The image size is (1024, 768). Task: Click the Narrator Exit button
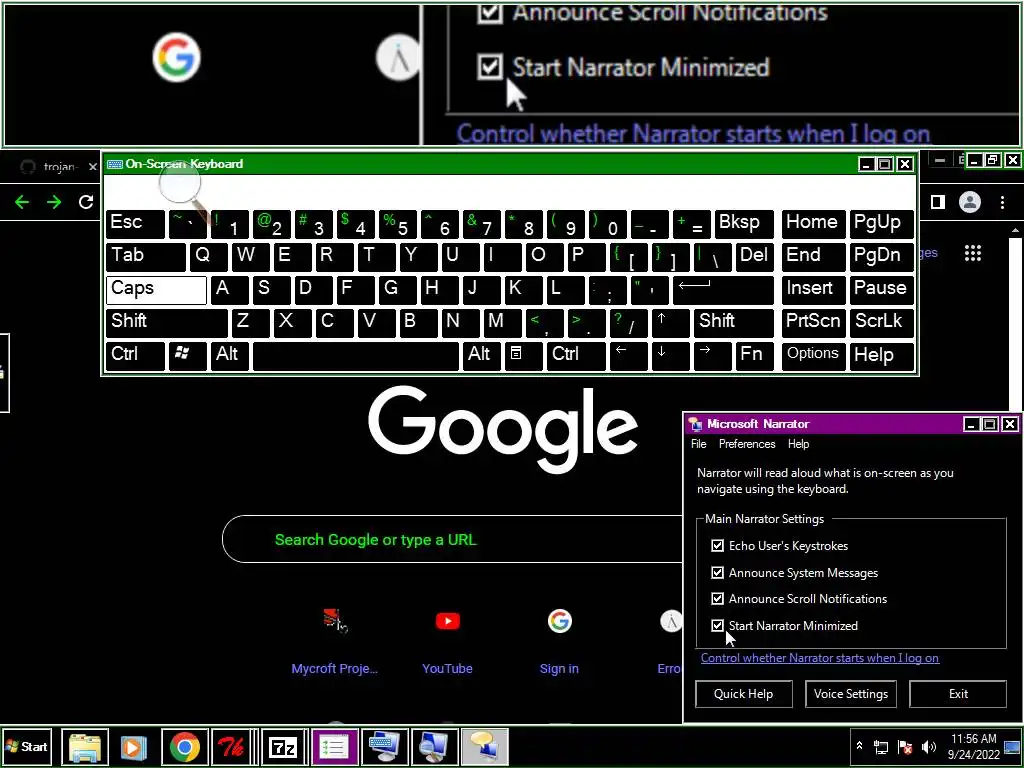pos(958,694)
